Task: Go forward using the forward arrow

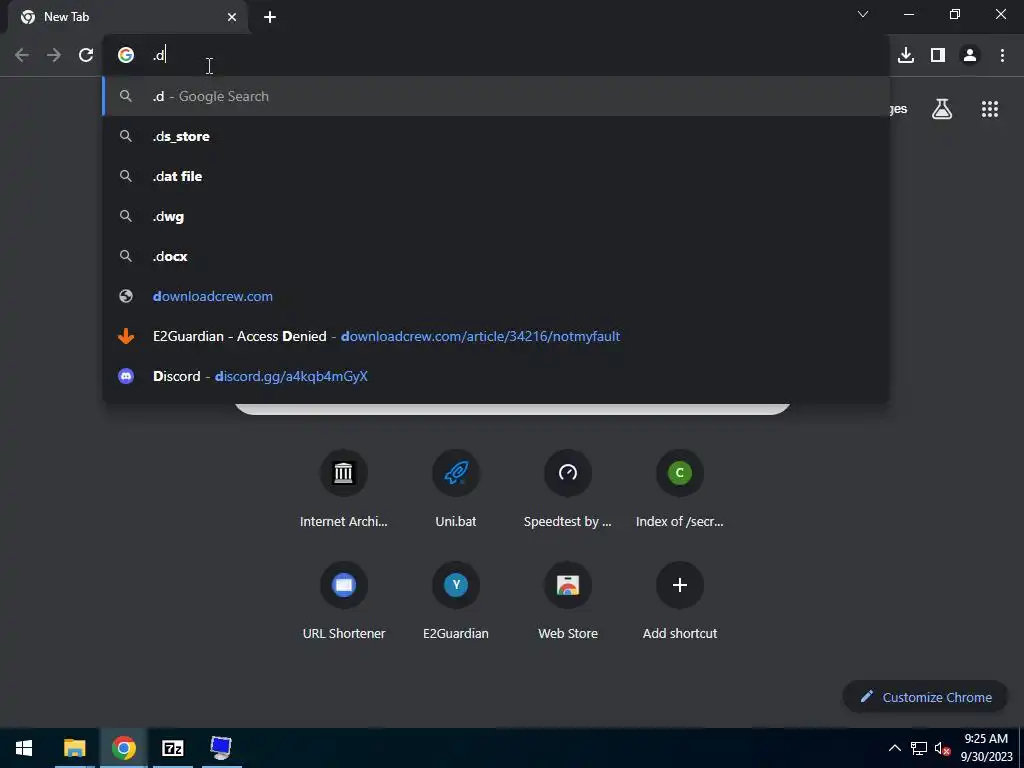Action: point(54,55)
